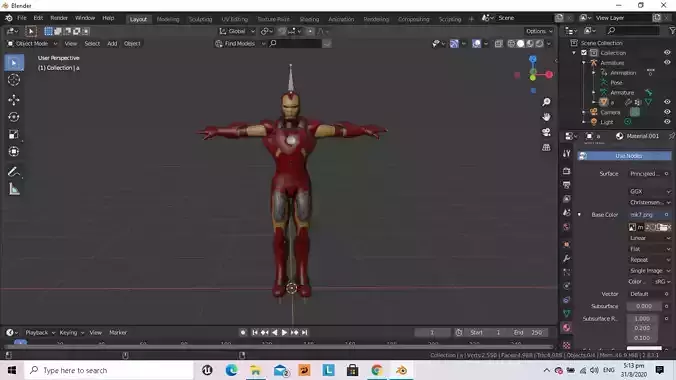Open the Linear interpolation dropdown
This screenshot has width=676, height=380.
[649, 238]
